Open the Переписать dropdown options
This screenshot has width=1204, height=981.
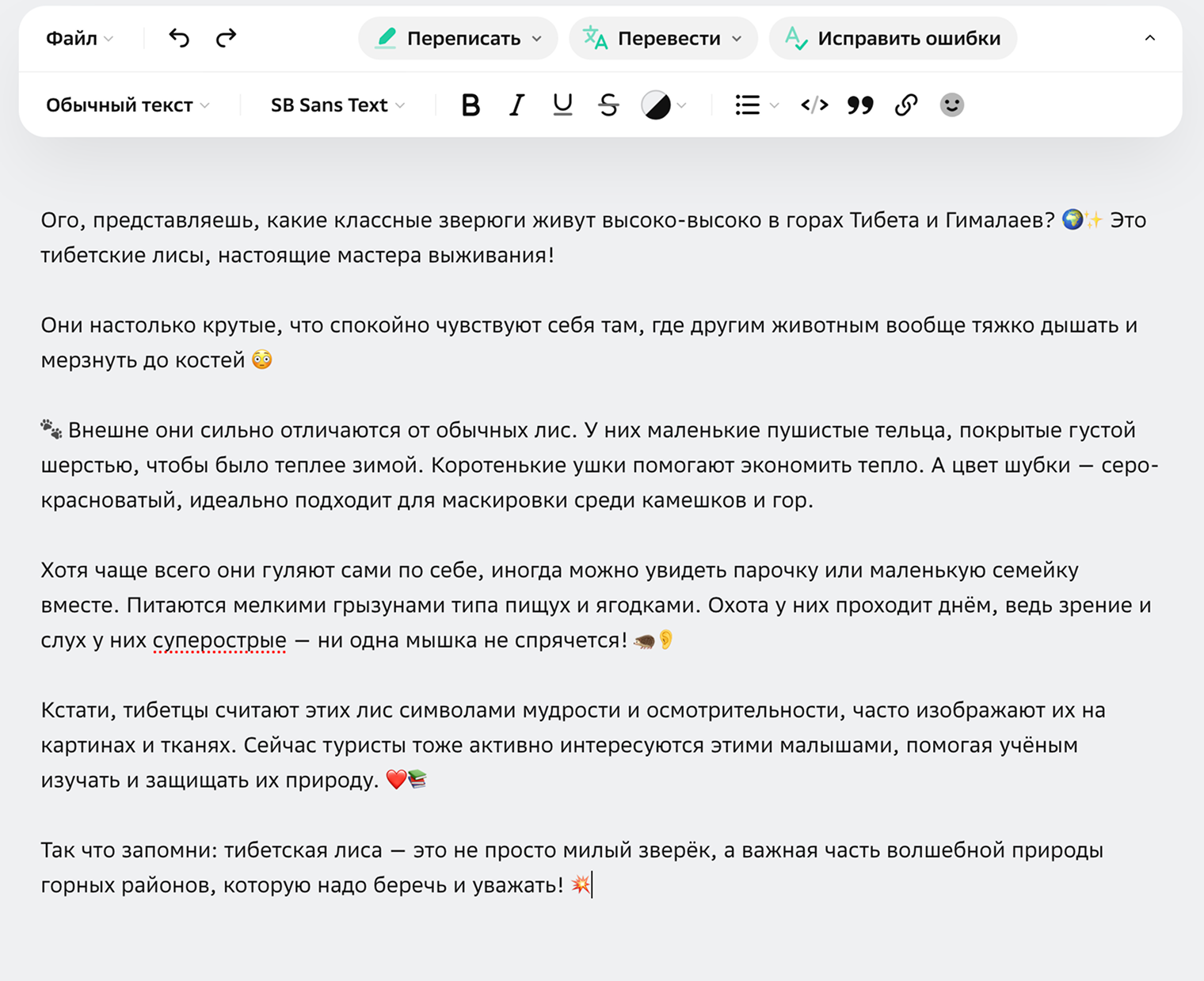535,38
